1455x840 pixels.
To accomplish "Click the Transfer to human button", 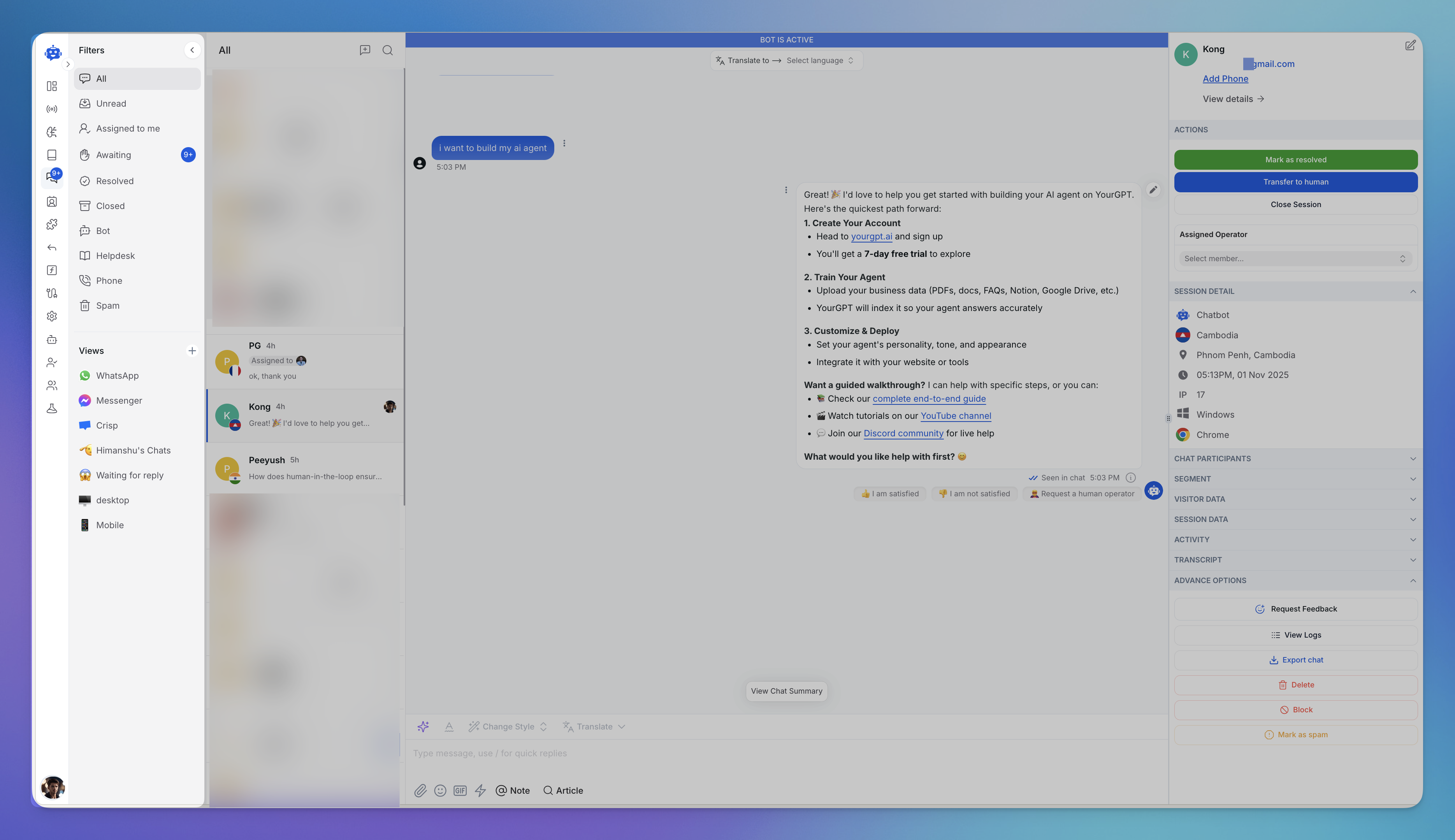I will 1295,182.
